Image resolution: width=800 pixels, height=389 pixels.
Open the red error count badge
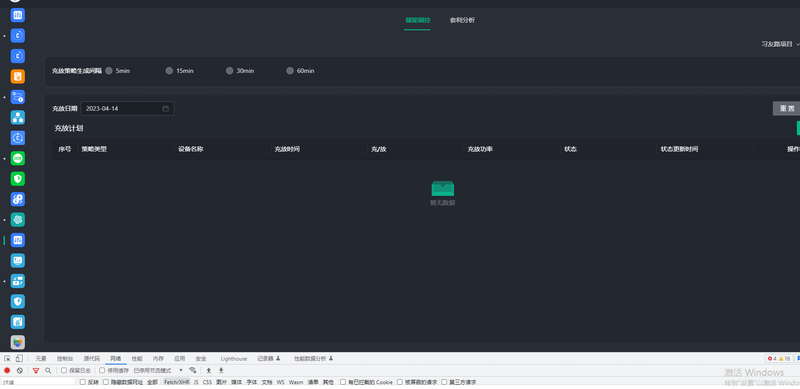(772, 359)
